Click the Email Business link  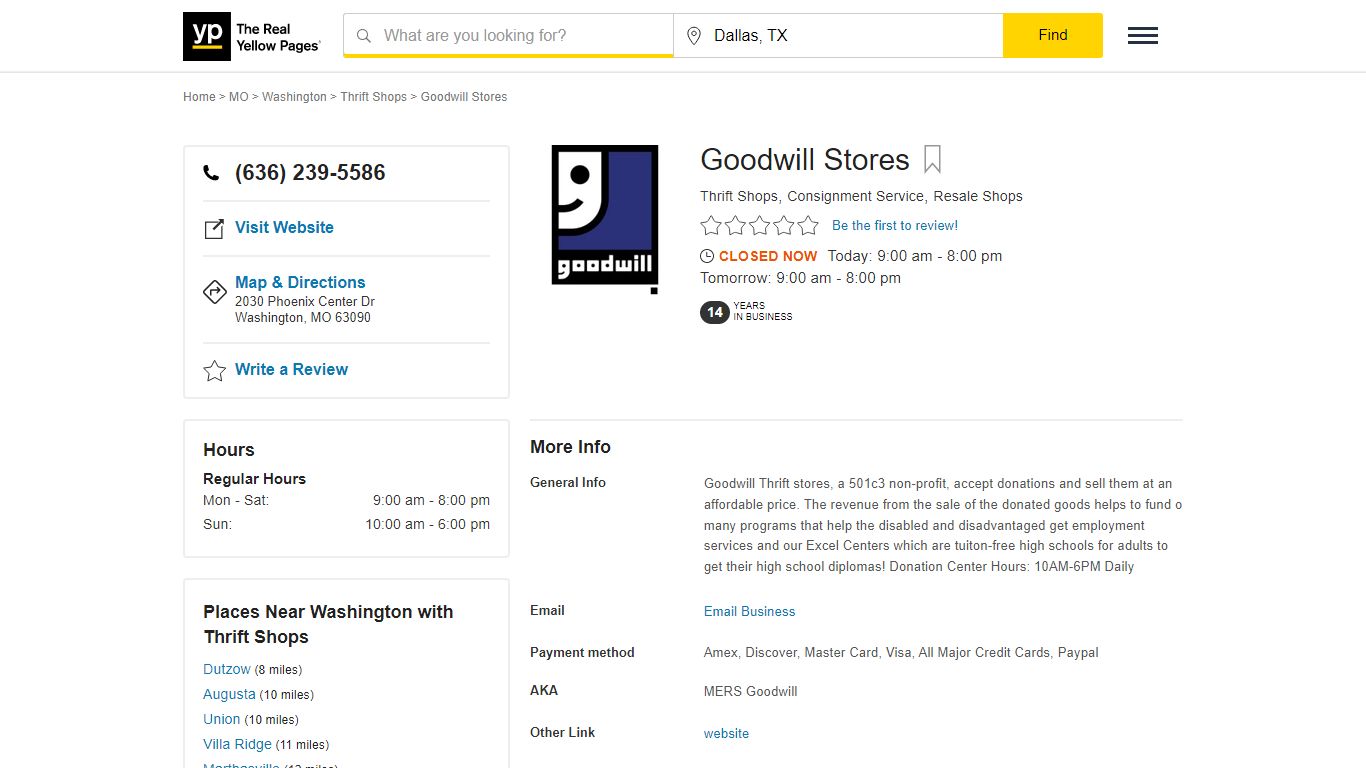click(x=750, y=611)
